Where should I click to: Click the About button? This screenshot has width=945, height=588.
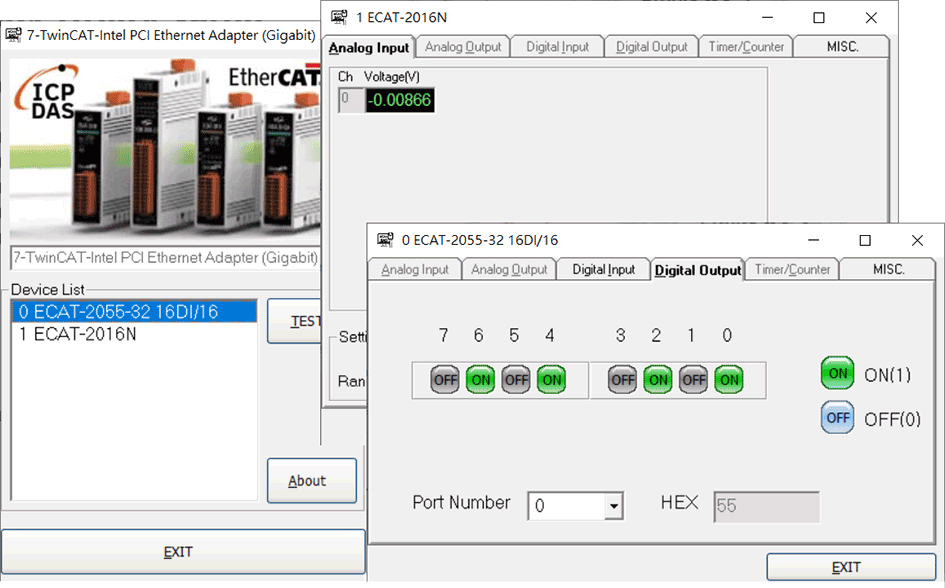[312, 481]
